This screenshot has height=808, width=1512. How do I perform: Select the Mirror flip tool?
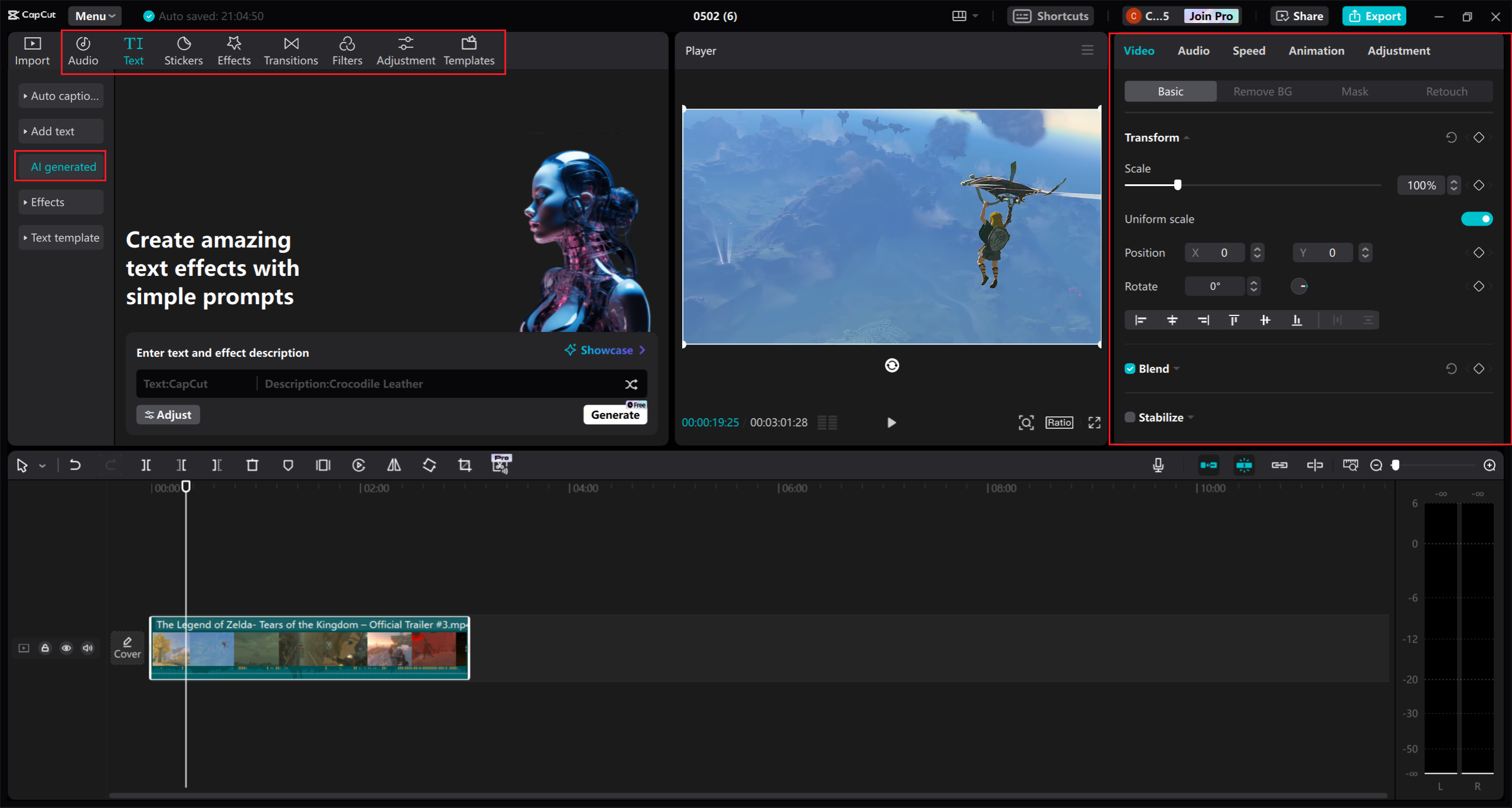pyautogui.click(x=394, y=465)
